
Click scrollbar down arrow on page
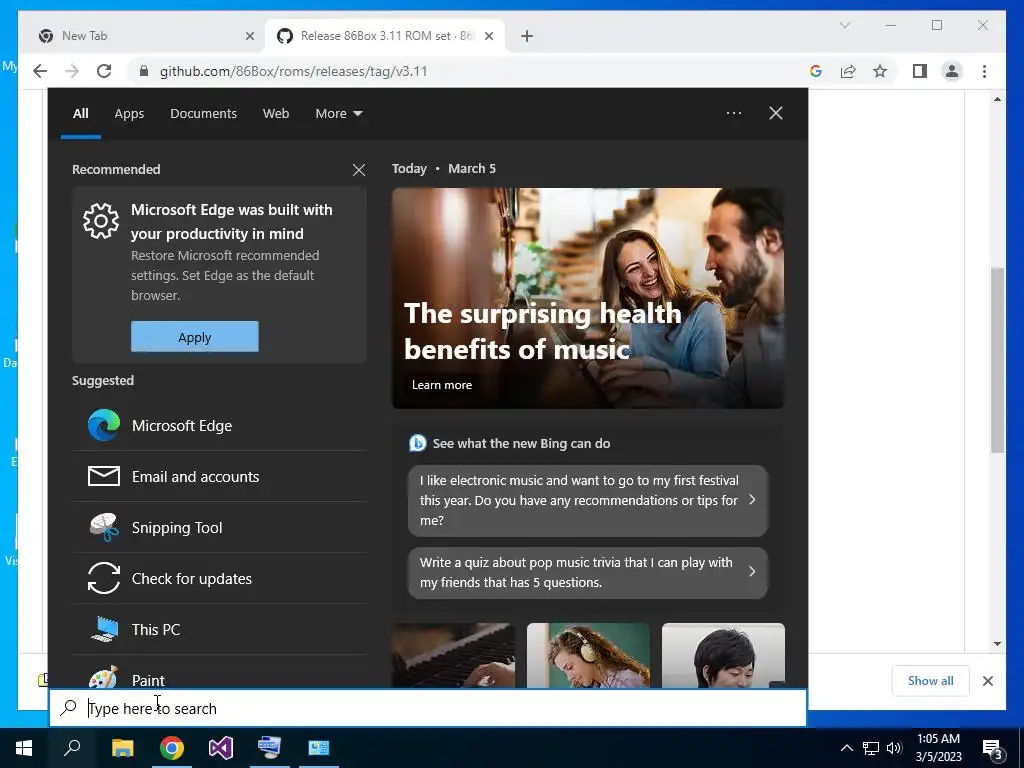click(x=997, y=644)
